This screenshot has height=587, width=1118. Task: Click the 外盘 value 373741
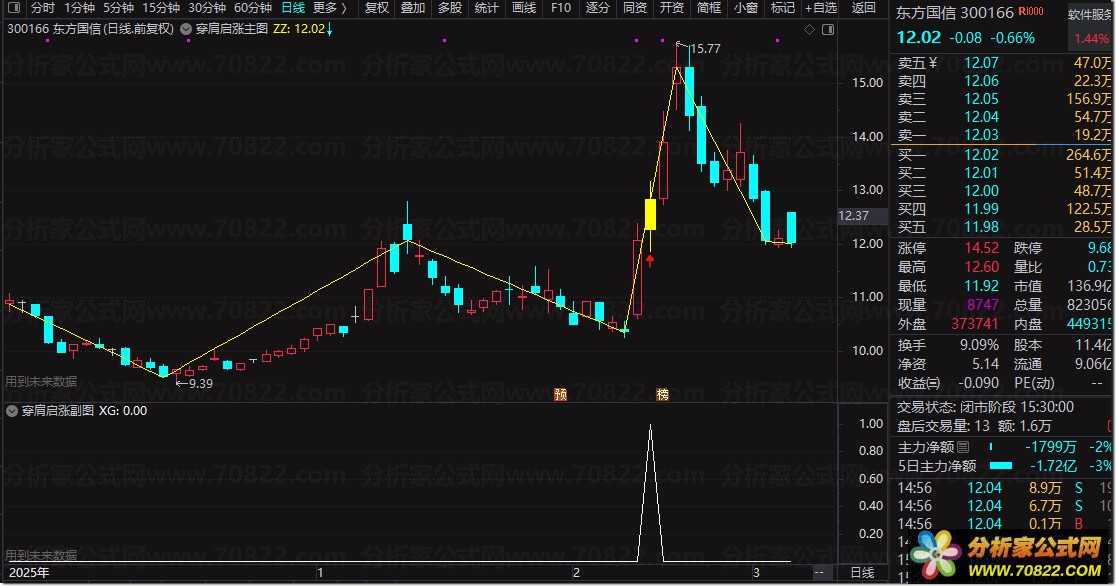click(x=975, y=324)
